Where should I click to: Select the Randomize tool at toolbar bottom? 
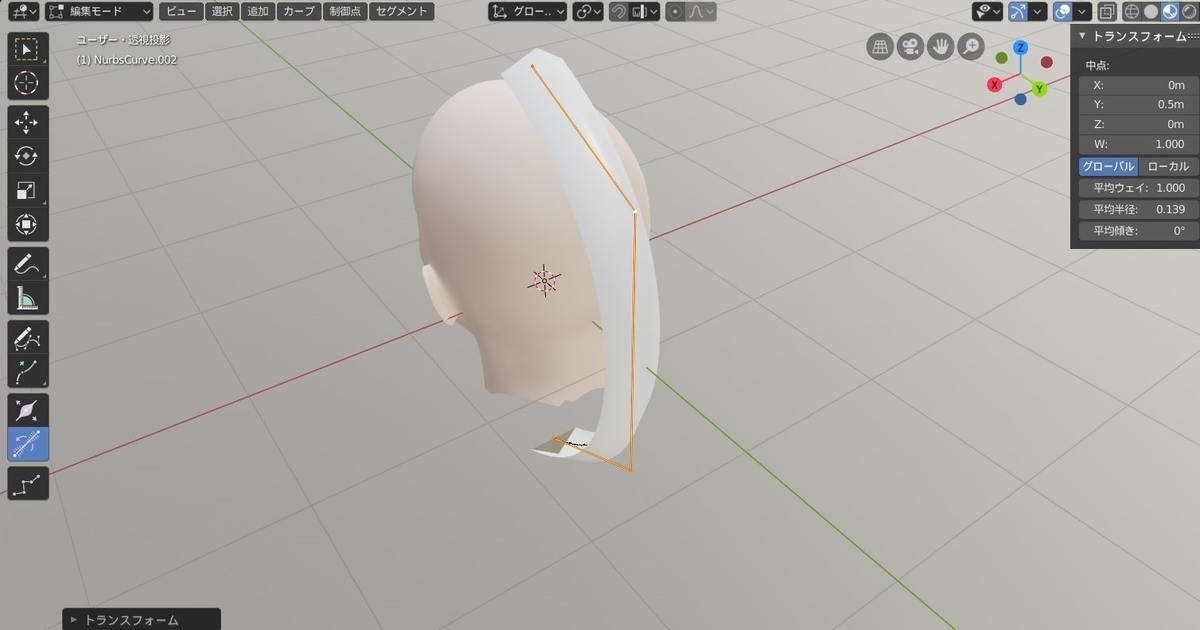(28, 483)
